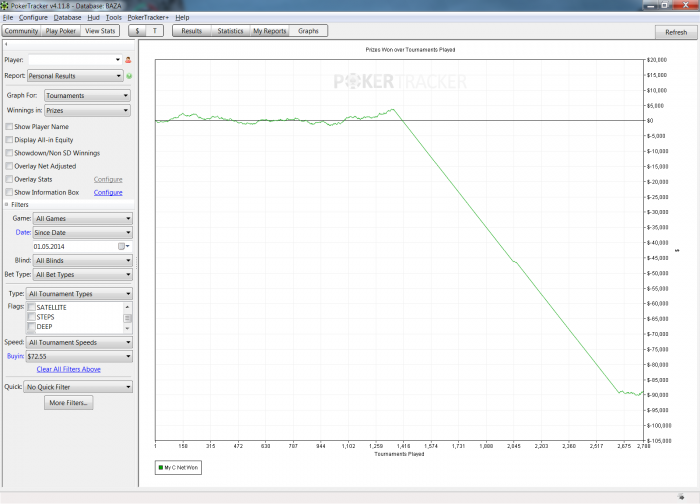700x504 pixels.
Task: Click the Clear All Filters Above link
Action: pyautogui.click(x=68, y=369)
